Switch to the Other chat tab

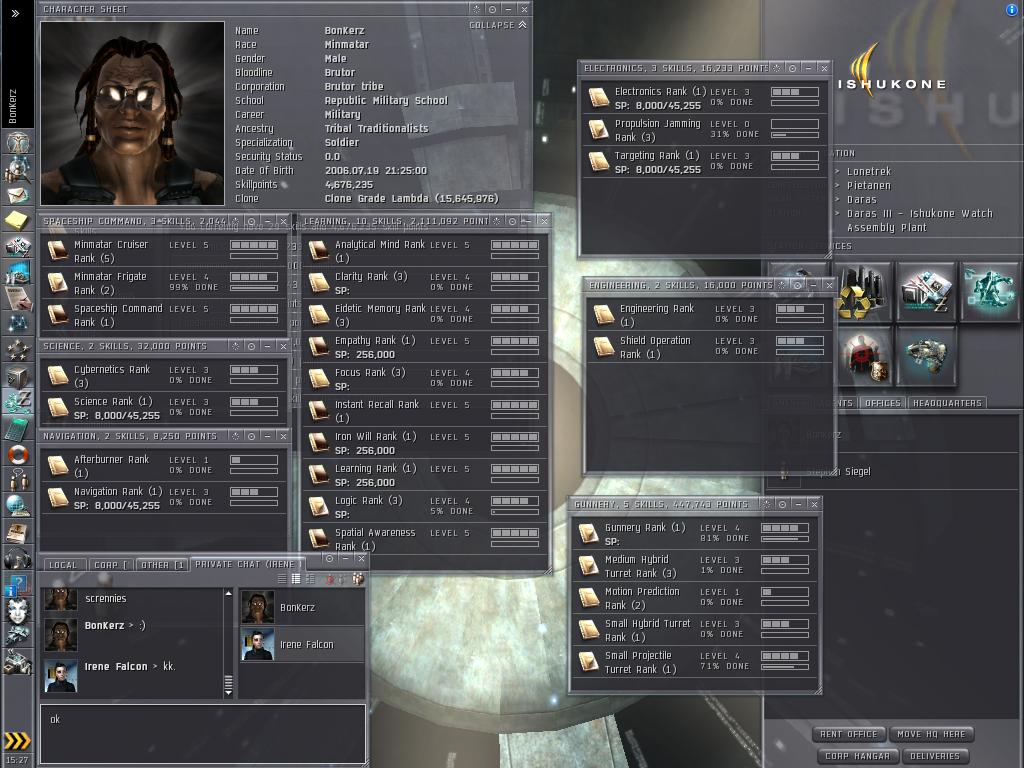[162, 565]
